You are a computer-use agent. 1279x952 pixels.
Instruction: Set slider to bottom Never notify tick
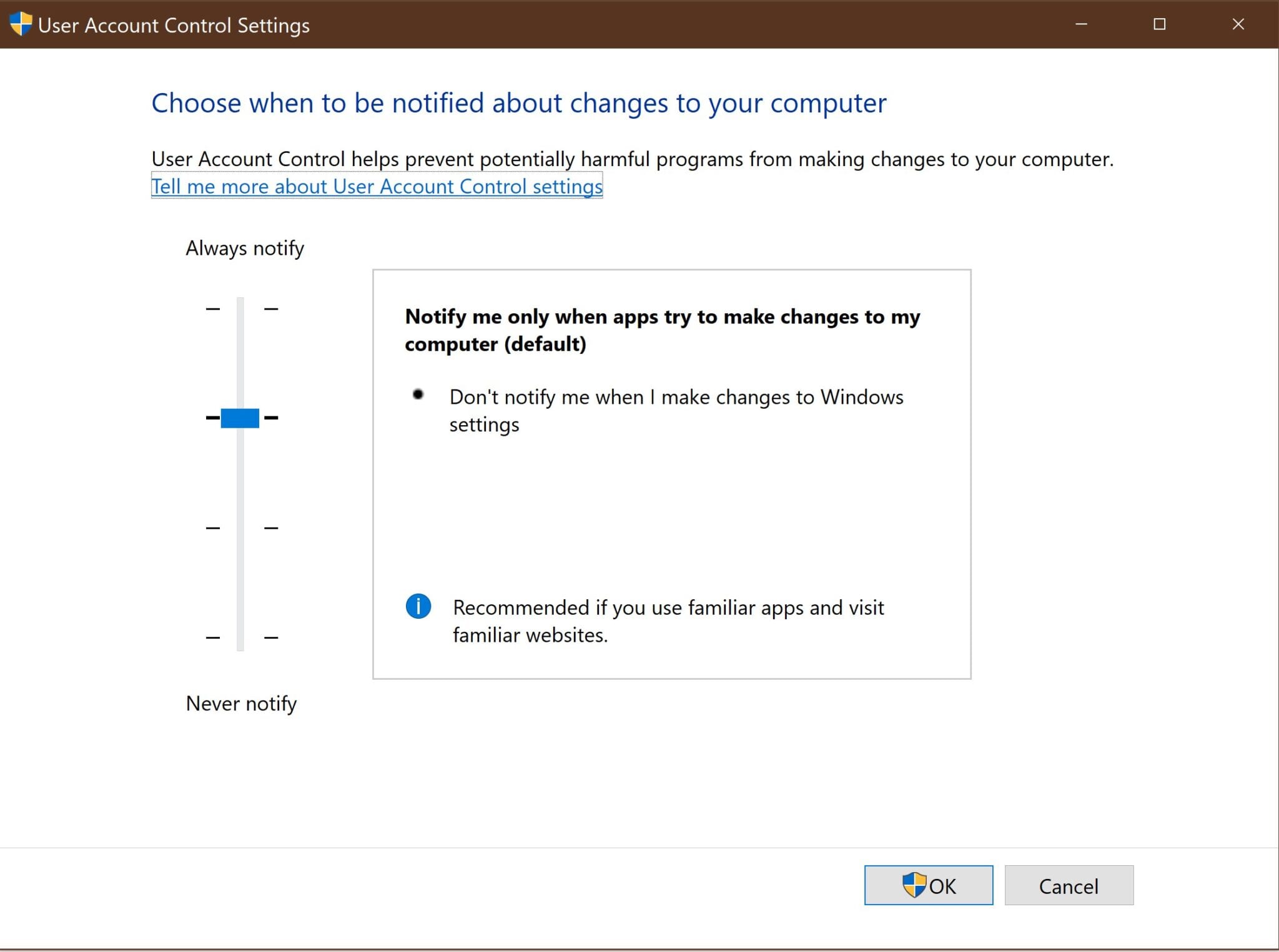(240, 637)
